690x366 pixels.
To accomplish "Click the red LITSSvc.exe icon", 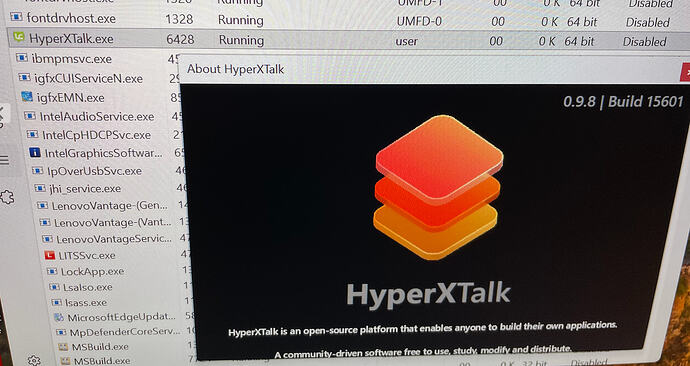I will 50,255.
